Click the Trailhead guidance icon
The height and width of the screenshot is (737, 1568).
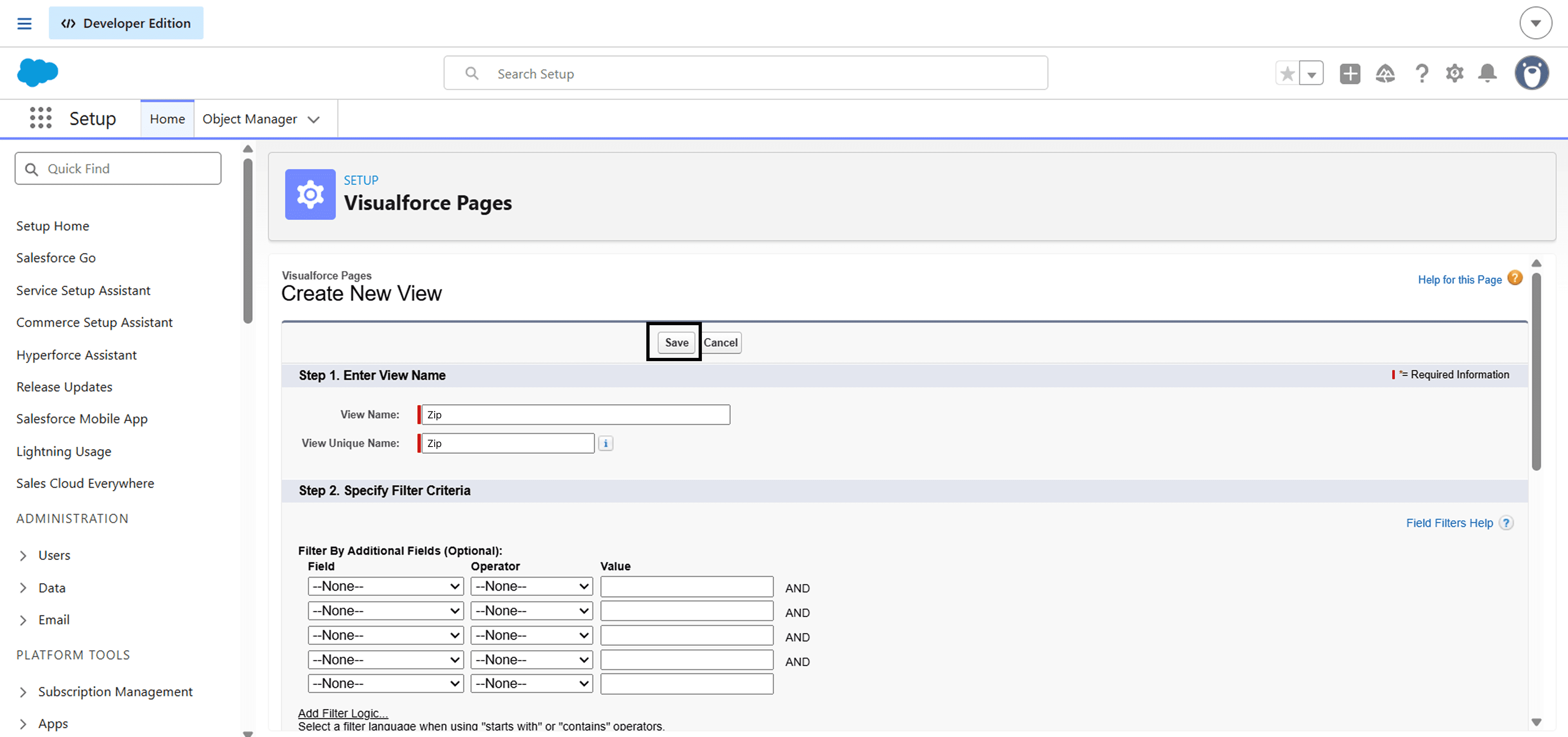click(x=1385, y=74)
